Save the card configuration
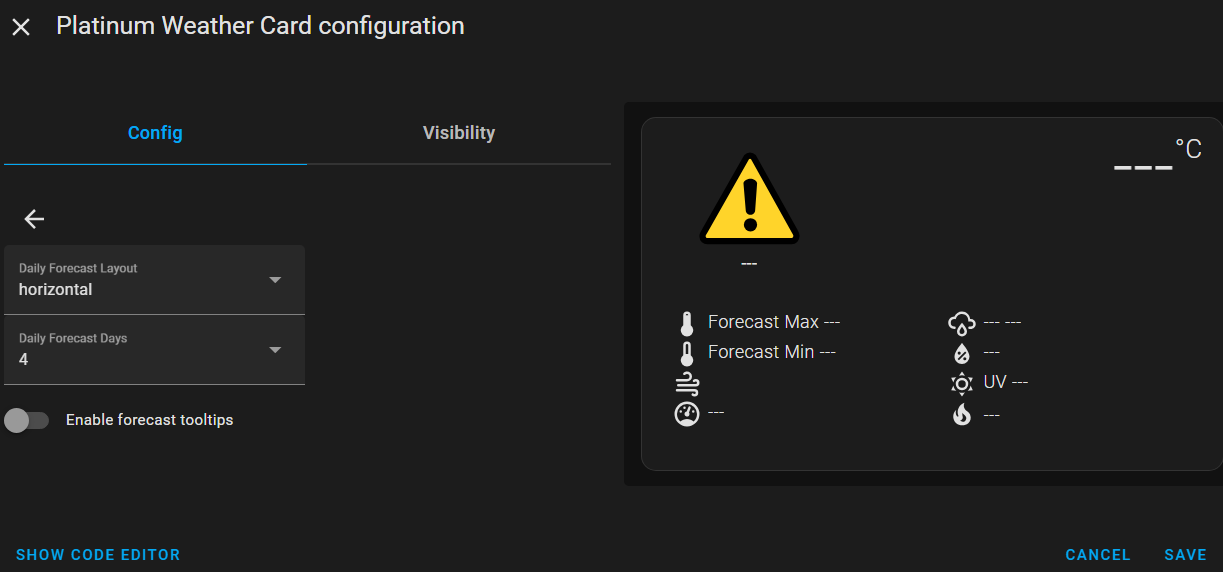The height and width of the screenshot is (572, 1223). pyautogui.click(x=1185, y=555)
